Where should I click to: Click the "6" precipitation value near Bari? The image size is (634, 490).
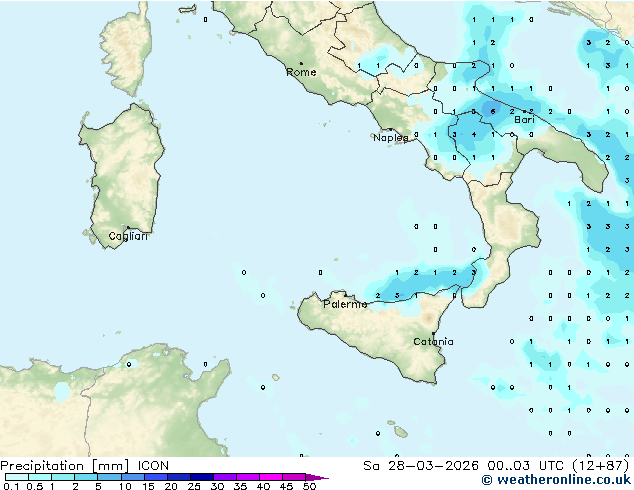493,112
